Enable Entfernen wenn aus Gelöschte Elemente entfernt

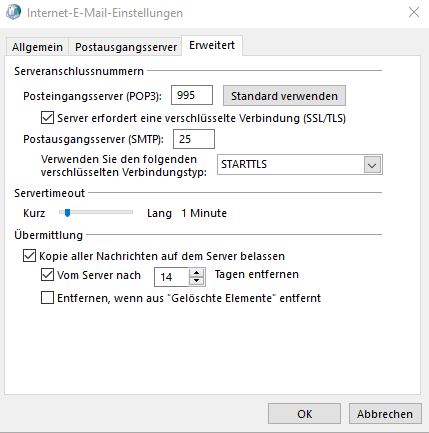(47, 298)
